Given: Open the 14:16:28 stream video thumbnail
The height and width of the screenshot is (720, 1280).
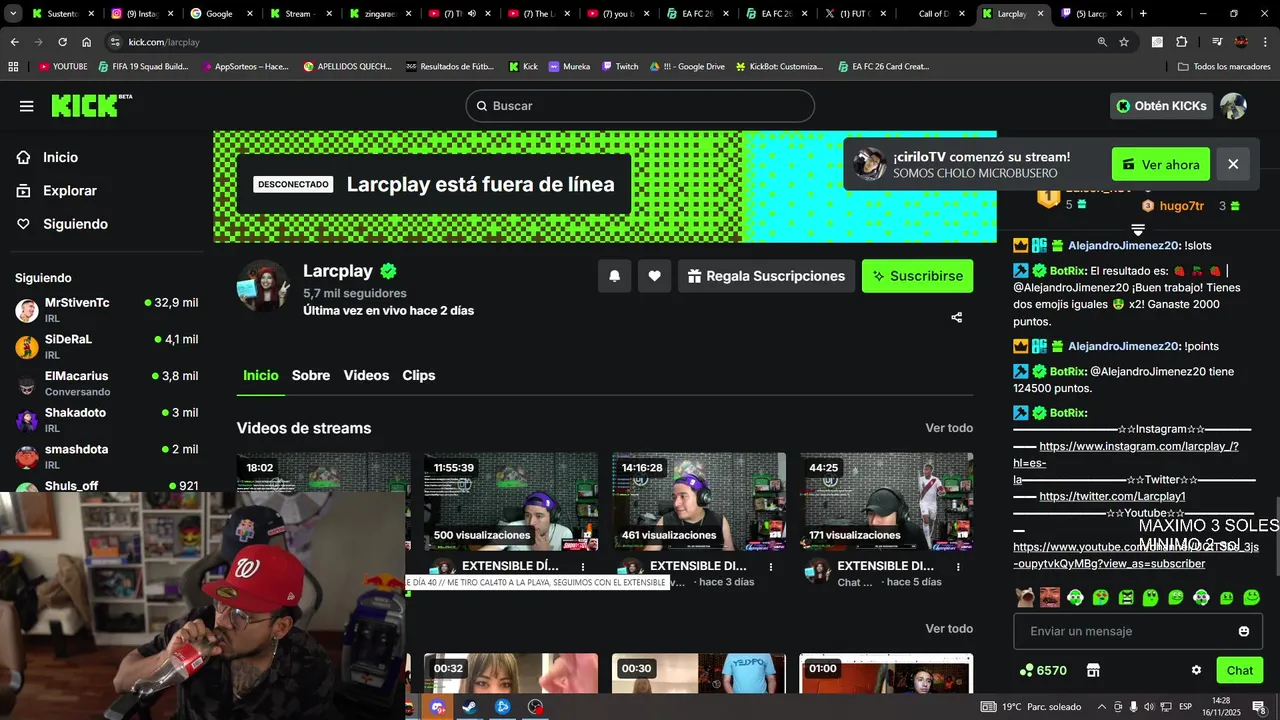Looking at the screenshot, I should (x=698, y=501).
